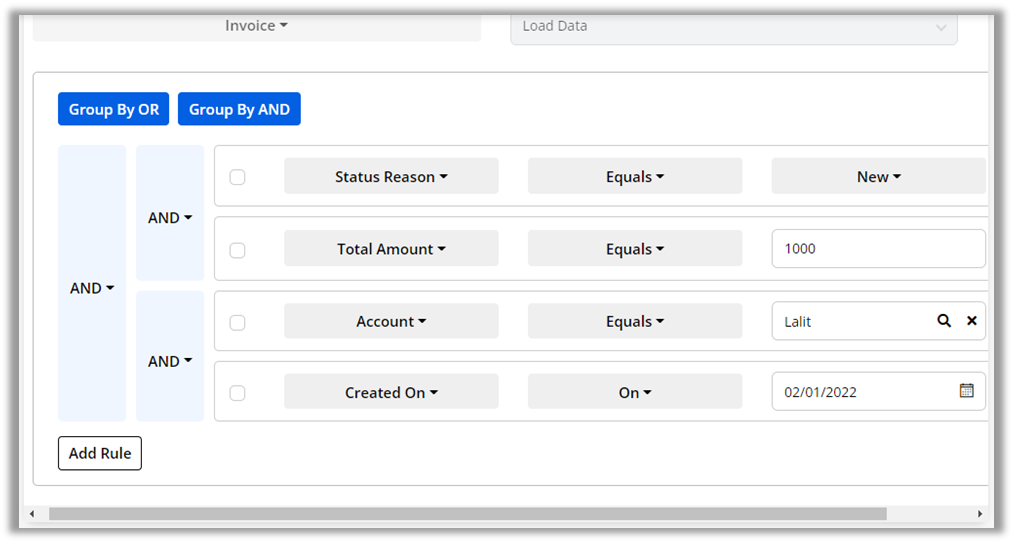Select the Account rule checkbox

(237, 322)
